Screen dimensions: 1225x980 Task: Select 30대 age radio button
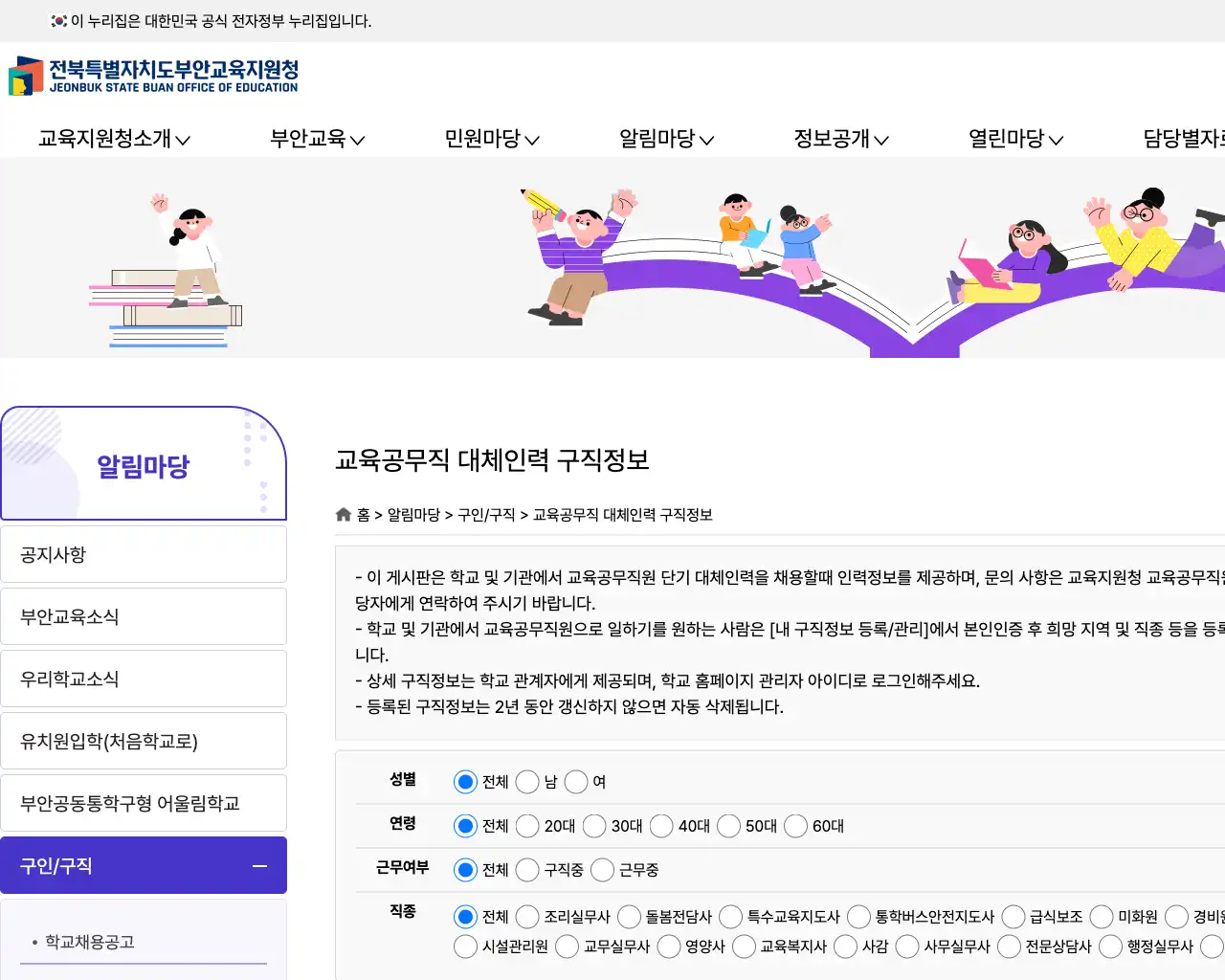click(x=594, y=826)
